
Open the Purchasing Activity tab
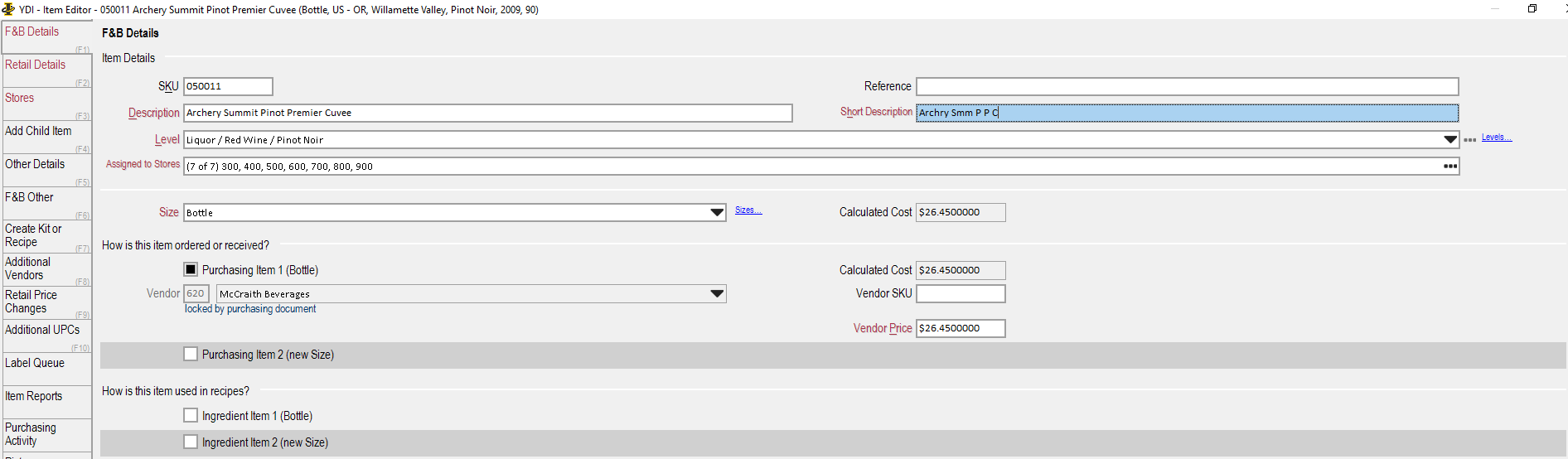point(47,435)
